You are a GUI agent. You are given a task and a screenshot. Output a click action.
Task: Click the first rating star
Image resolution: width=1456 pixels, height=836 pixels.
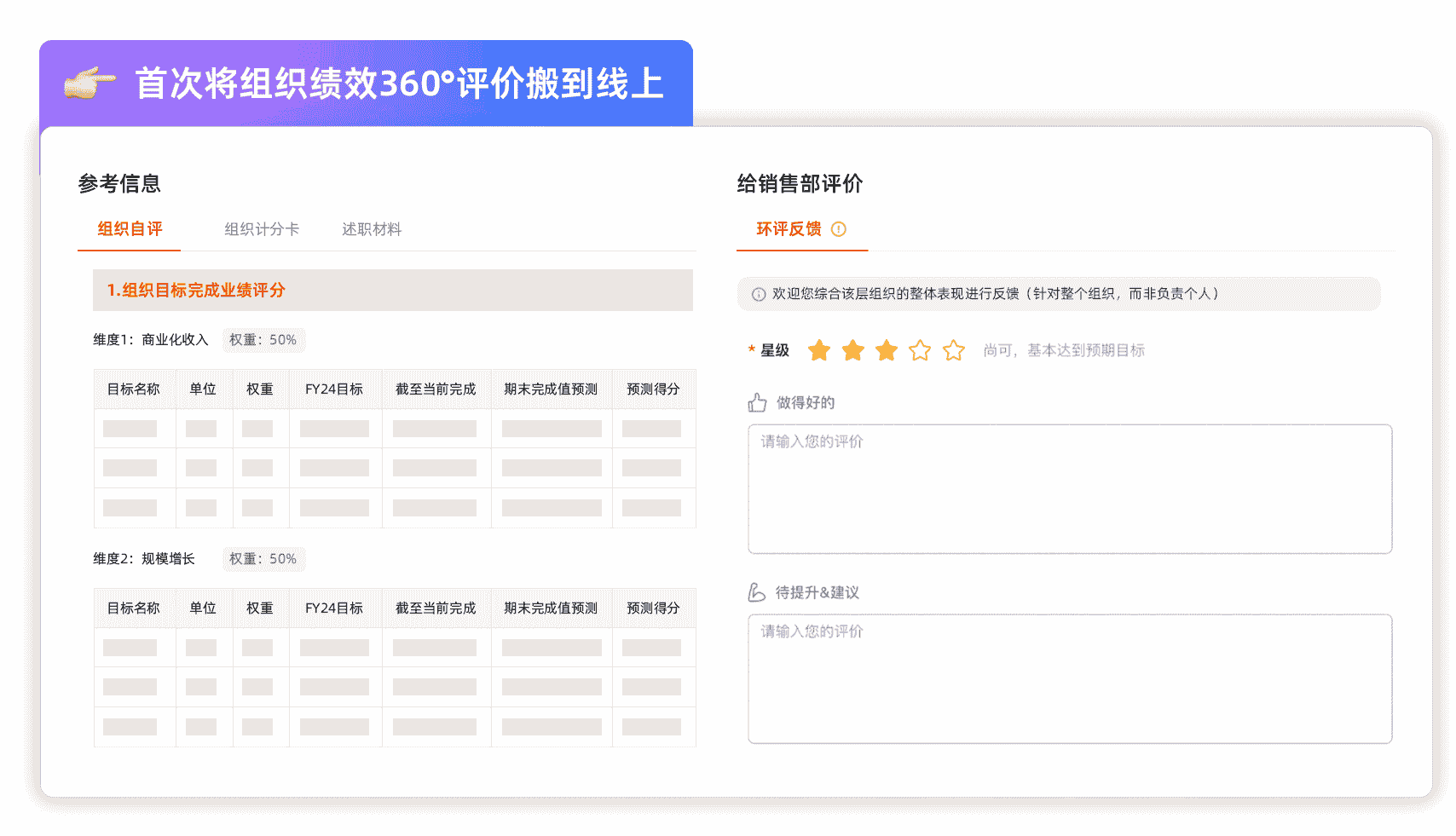pos(818,350)
